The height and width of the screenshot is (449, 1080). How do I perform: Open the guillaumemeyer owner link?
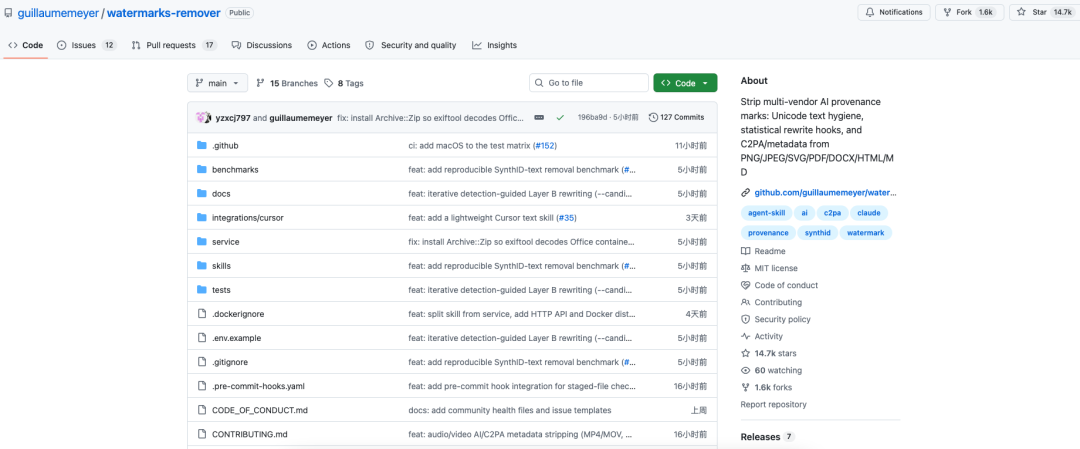tap(58, 12)
